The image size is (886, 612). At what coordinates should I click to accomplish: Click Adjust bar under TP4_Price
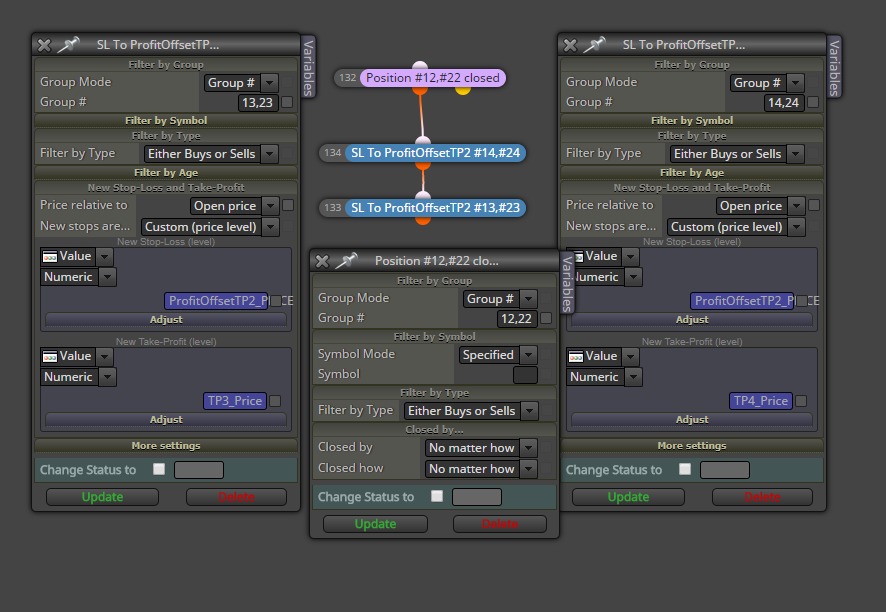[692, 419]
